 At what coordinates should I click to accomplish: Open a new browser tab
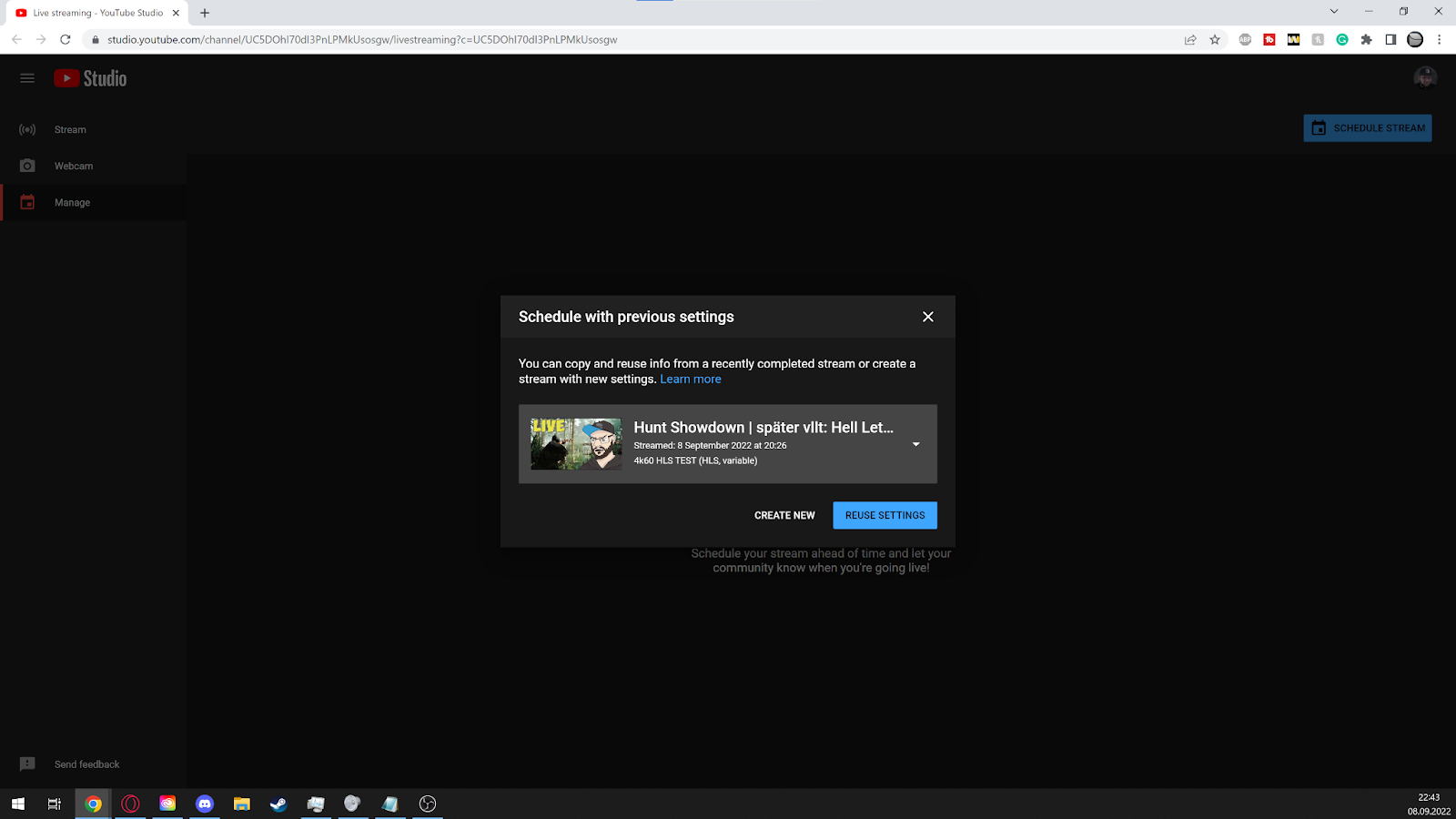[205, 13]
